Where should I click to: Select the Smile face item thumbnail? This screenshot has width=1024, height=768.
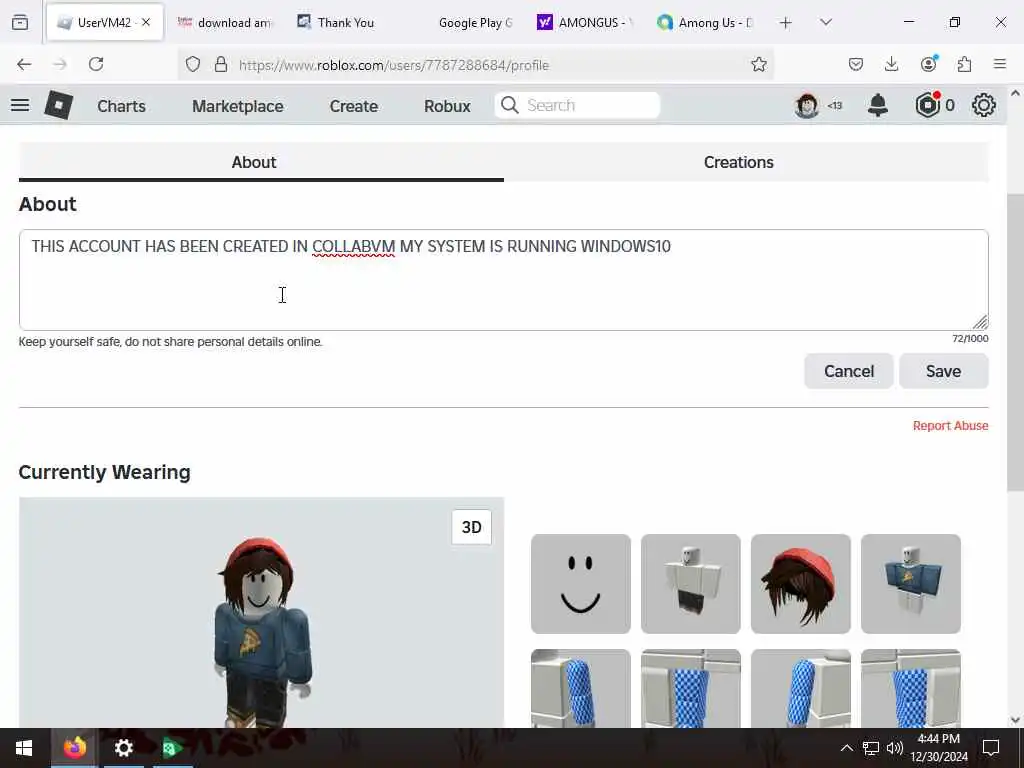point(581,584)
